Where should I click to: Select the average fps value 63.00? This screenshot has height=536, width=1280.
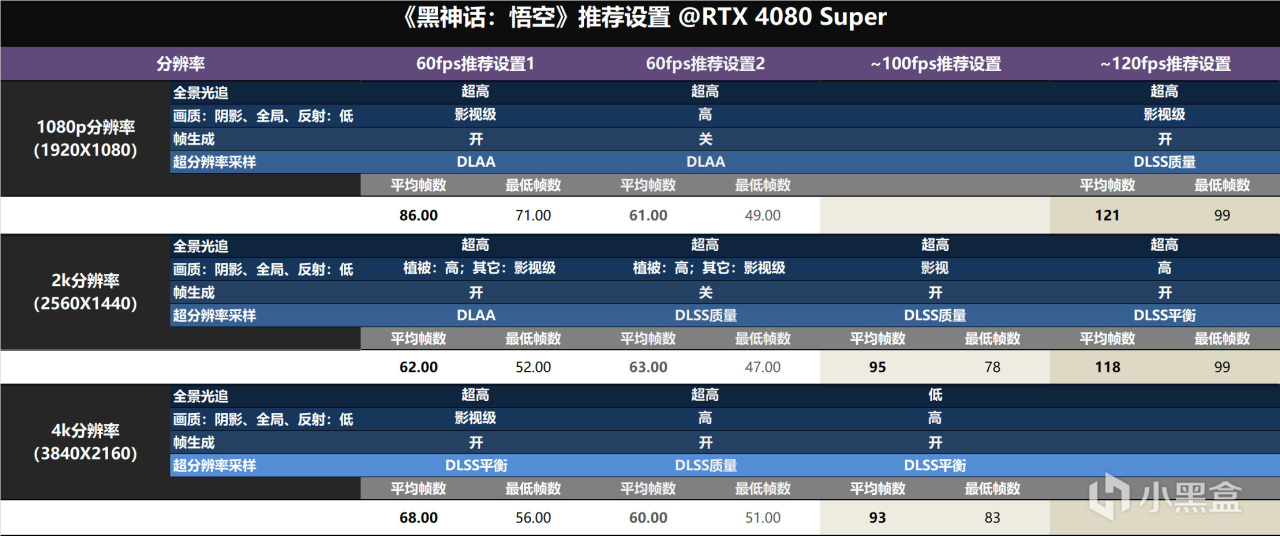(648, 367)
